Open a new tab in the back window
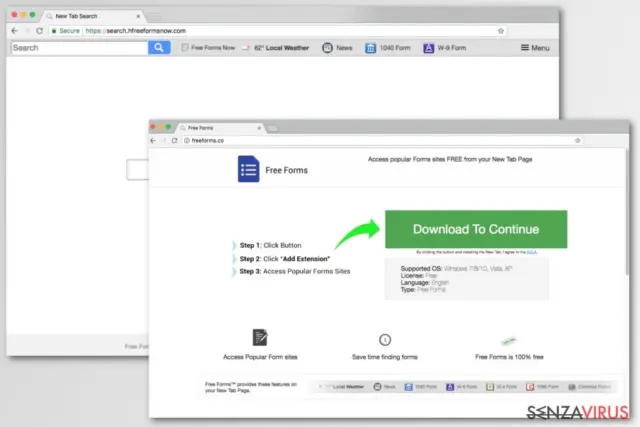The width and height of the screenshot is (640, 427). (x=154, y=17)
